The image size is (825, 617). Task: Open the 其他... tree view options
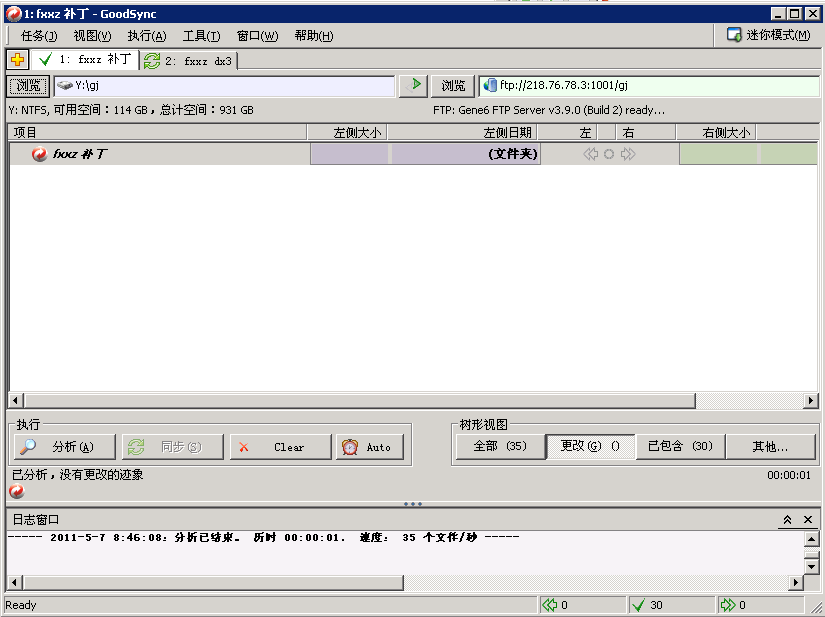pos(770,446)
